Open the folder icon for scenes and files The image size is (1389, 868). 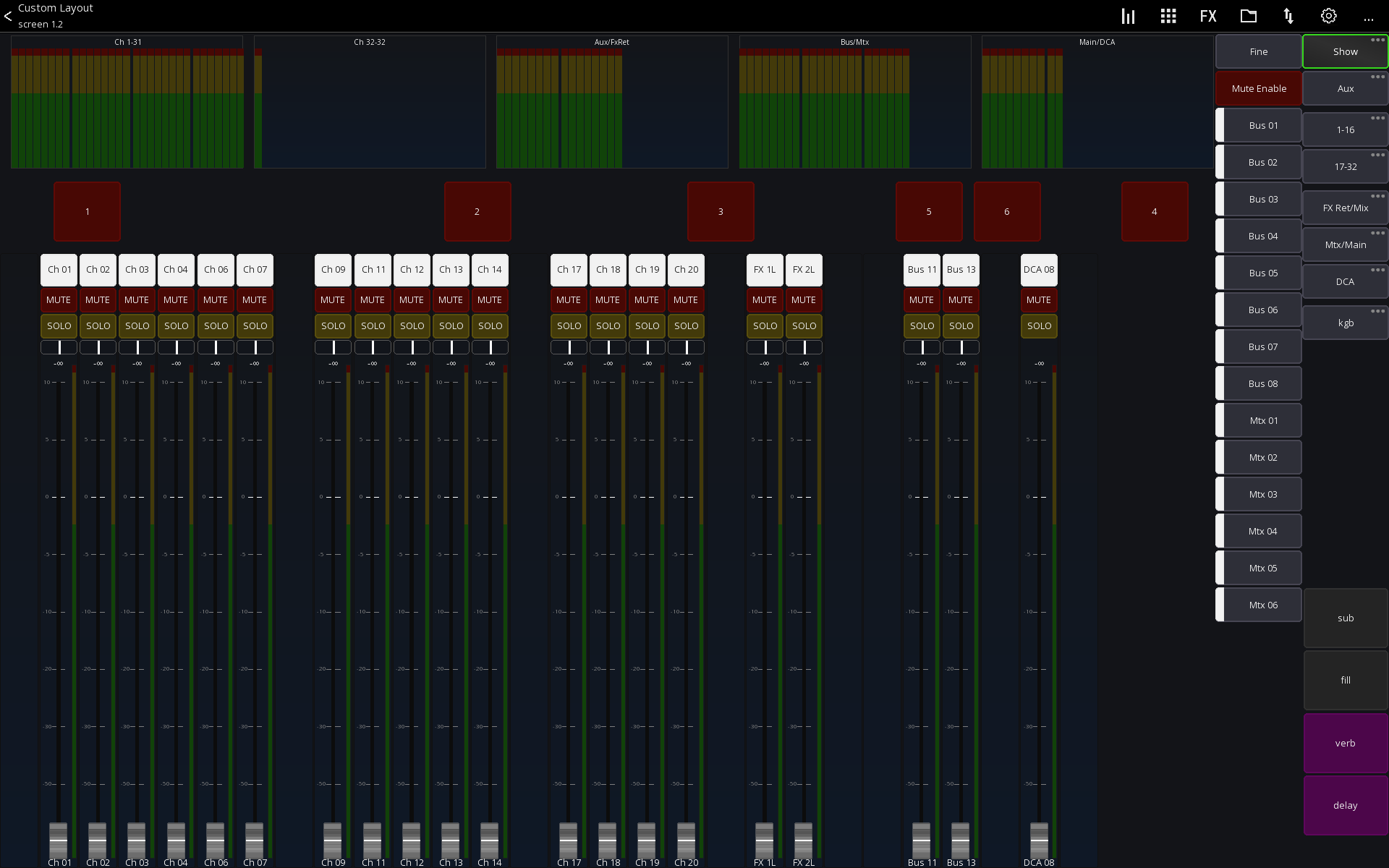coord(1248,16)
